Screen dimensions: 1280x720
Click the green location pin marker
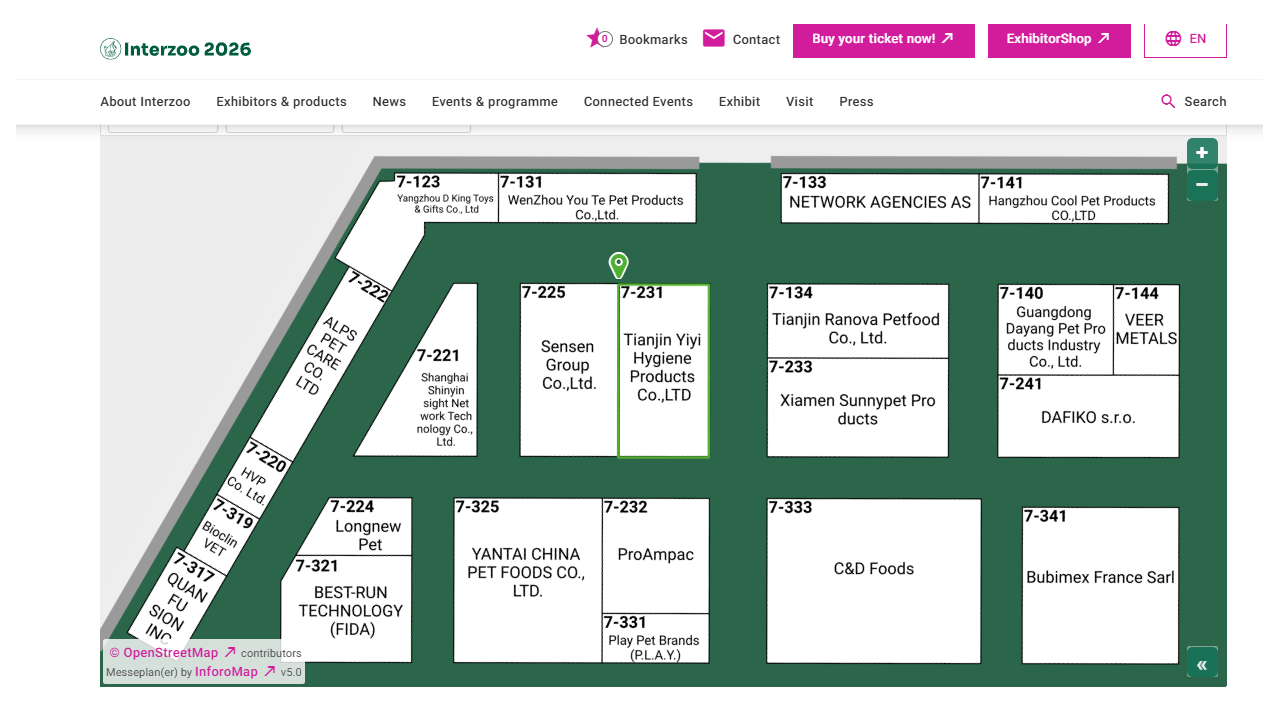(x=619, y=265)
